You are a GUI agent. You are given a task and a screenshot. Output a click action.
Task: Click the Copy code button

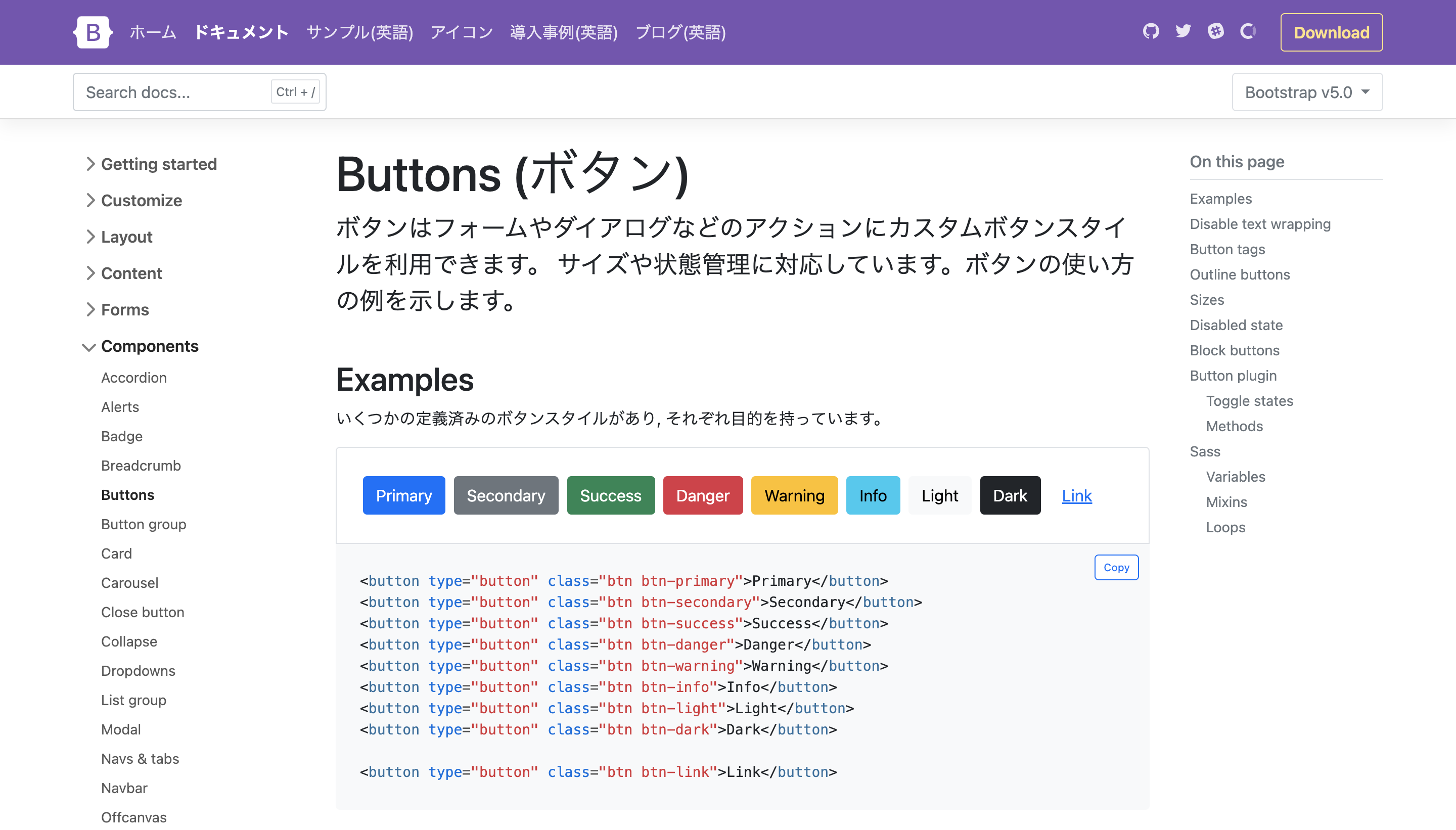point(1116,567)
